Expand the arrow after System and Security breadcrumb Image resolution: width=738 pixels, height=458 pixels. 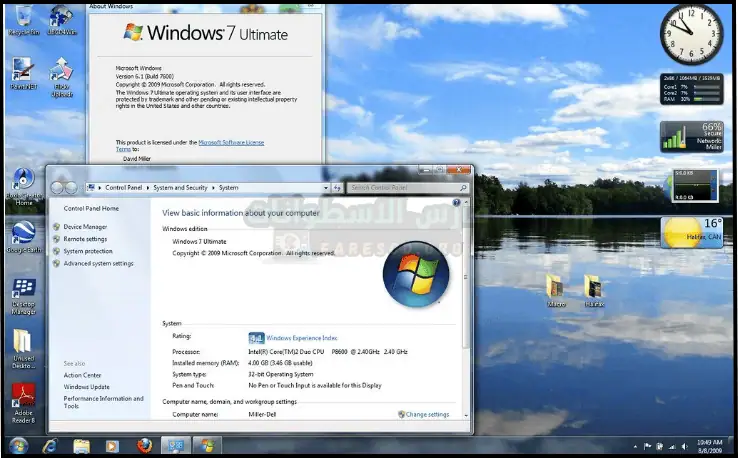coord(213,187)
